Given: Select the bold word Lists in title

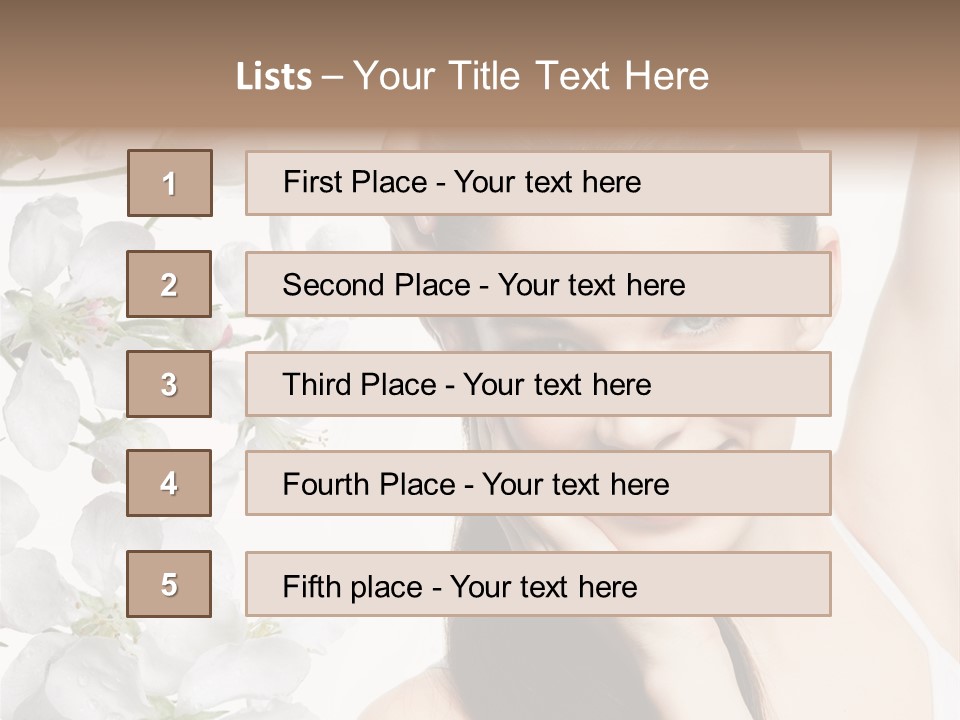Looking at the screenshot, I should (x=274, y=77).
